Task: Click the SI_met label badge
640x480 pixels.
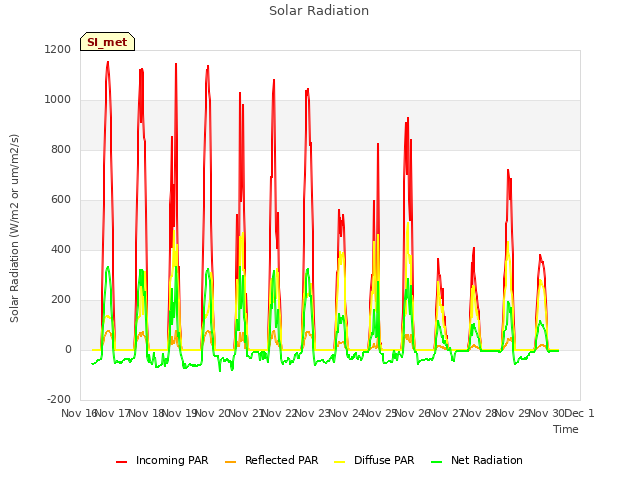Action: pyautogui.click(x=107, y=42)
